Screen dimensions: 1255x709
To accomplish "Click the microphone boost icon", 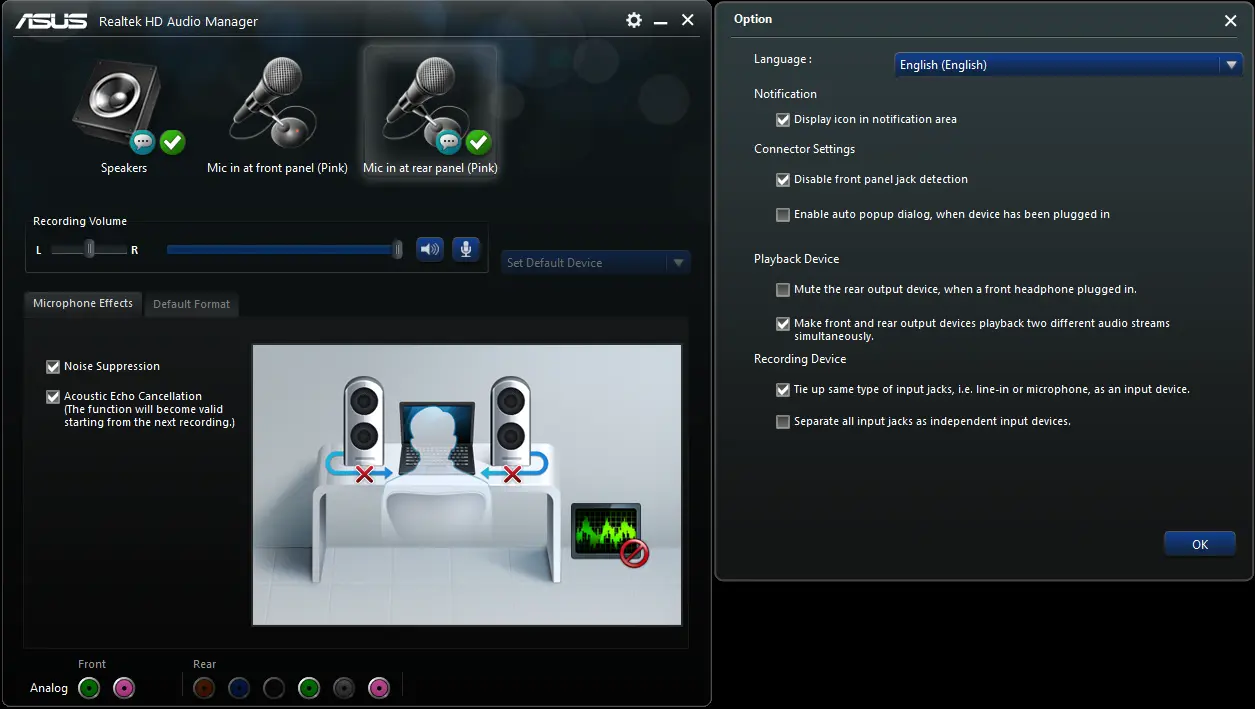I will (x=466, y=249).
